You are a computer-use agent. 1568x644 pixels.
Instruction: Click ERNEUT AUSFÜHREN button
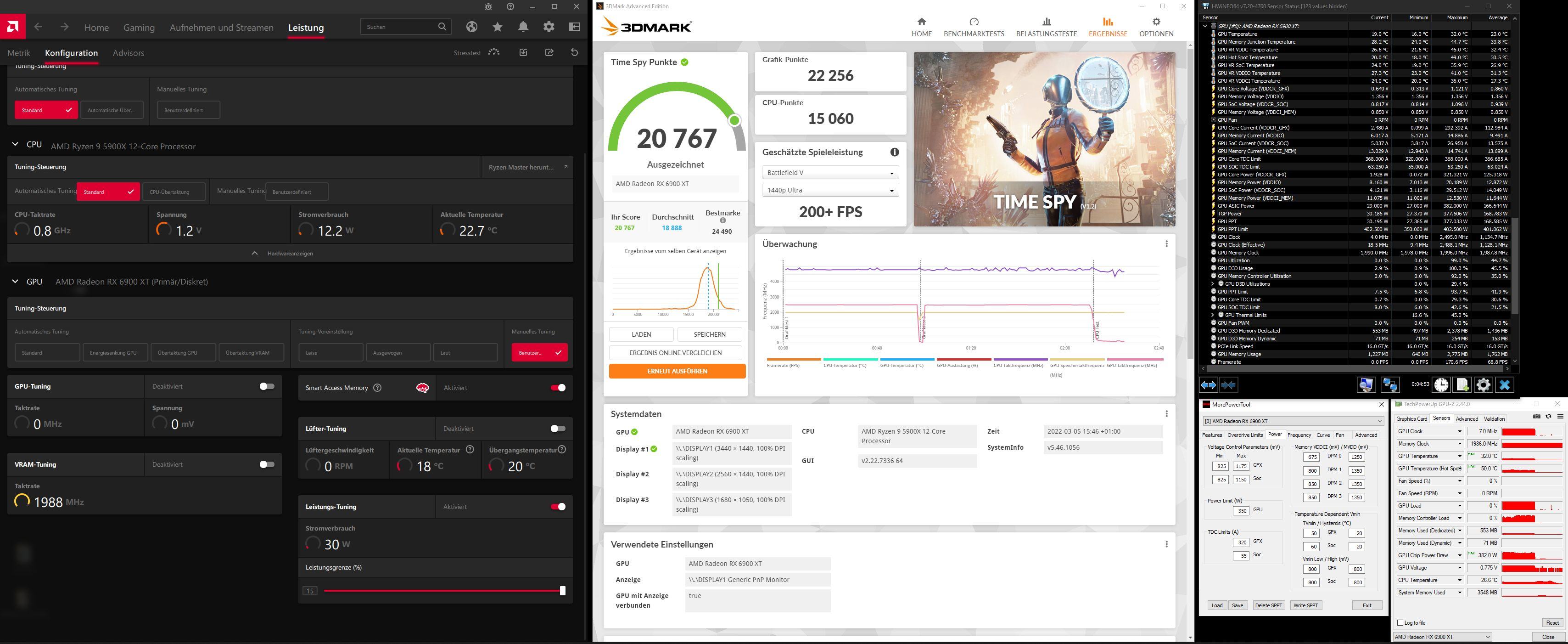click(x=677, y=371)
